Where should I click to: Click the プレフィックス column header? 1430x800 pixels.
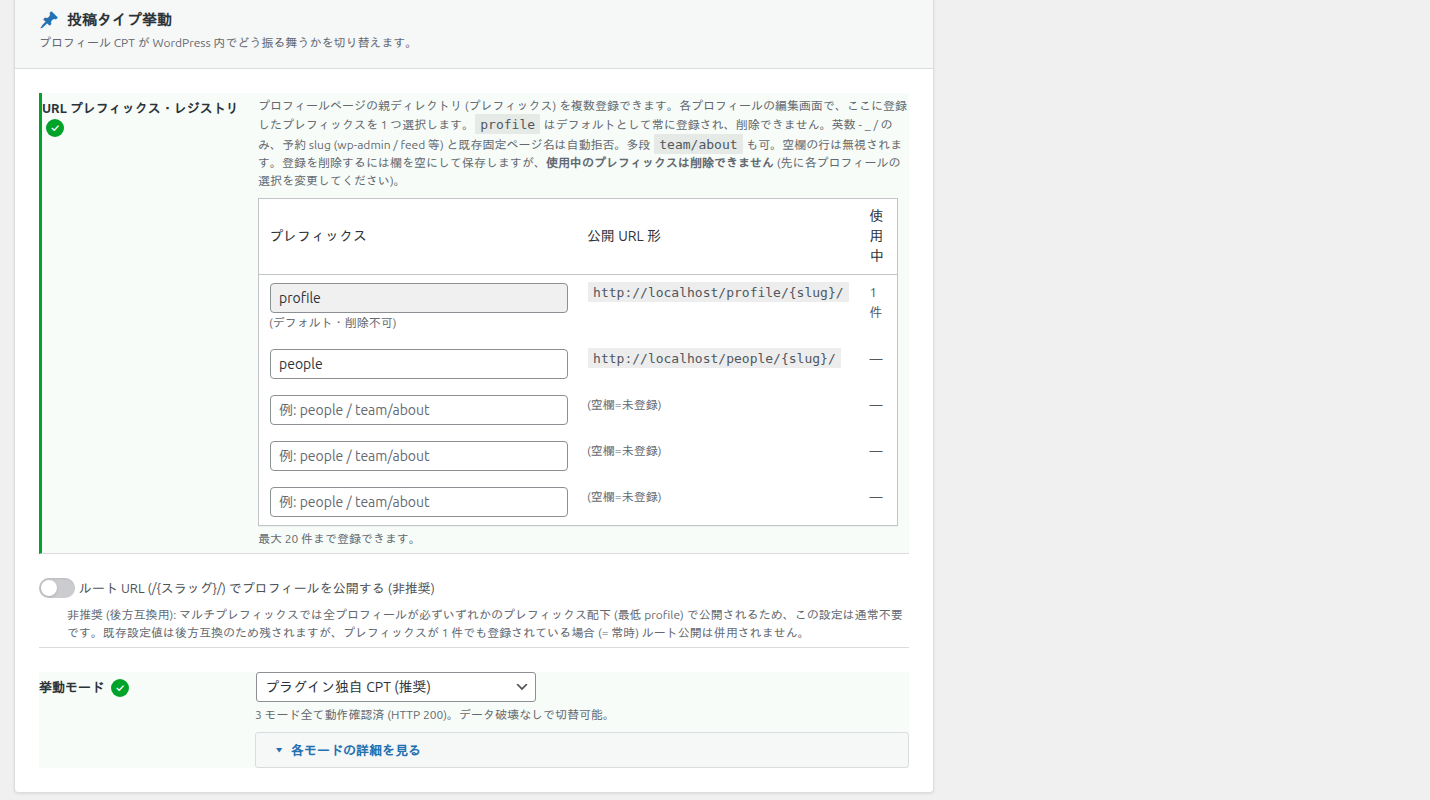(318, 236)
